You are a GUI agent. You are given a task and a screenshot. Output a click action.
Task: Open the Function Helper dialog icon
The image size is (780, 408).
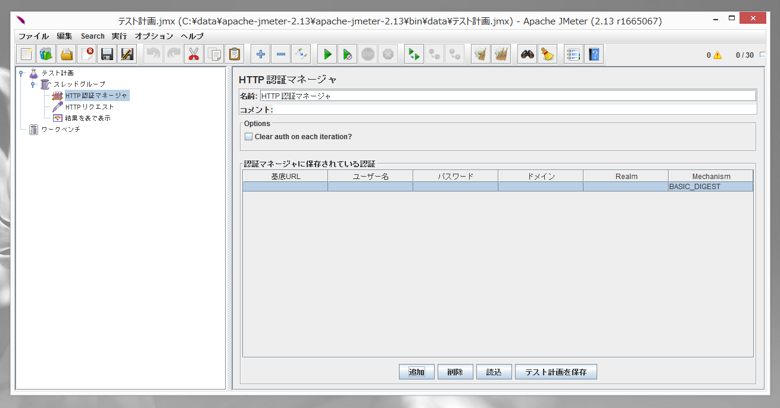click(574, 54)
